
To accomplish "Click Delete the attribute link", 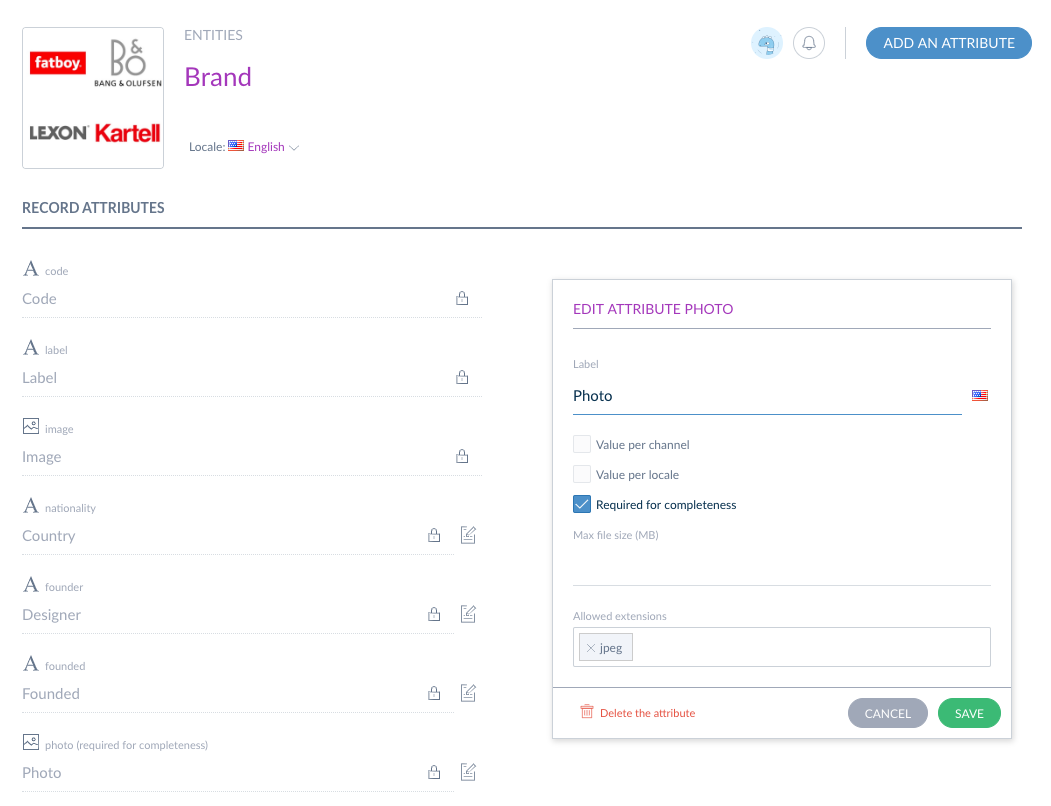I will [x=638, y=713].
